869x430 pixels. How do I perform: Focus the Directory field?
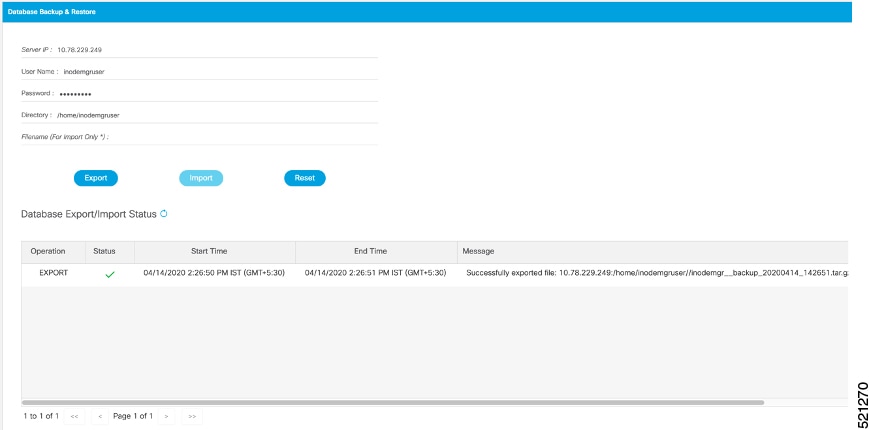(200, 115)
